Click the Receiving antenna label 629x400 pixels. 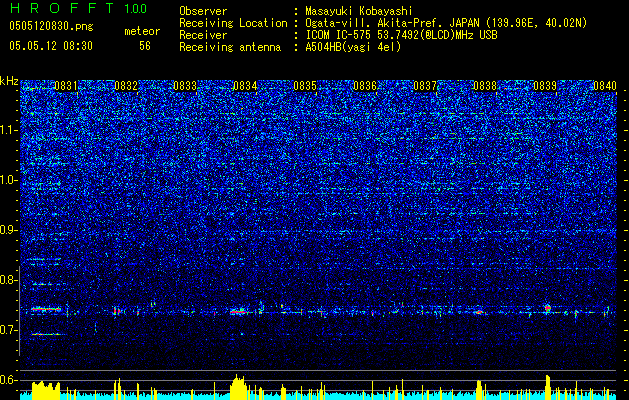tap(230, 47)
